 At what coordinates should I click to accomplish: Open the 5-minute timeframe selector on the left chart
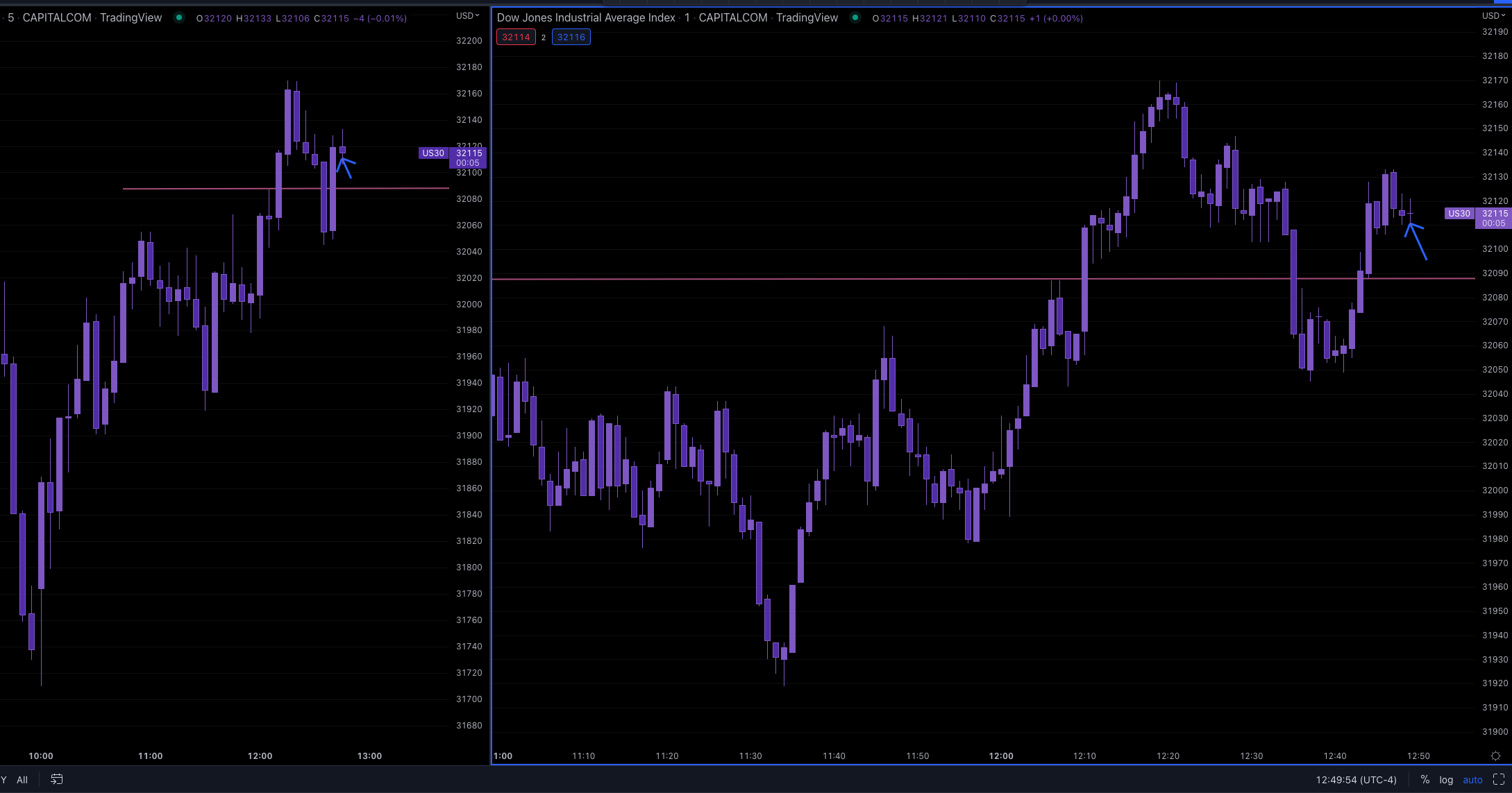click(x=9, y=17)
